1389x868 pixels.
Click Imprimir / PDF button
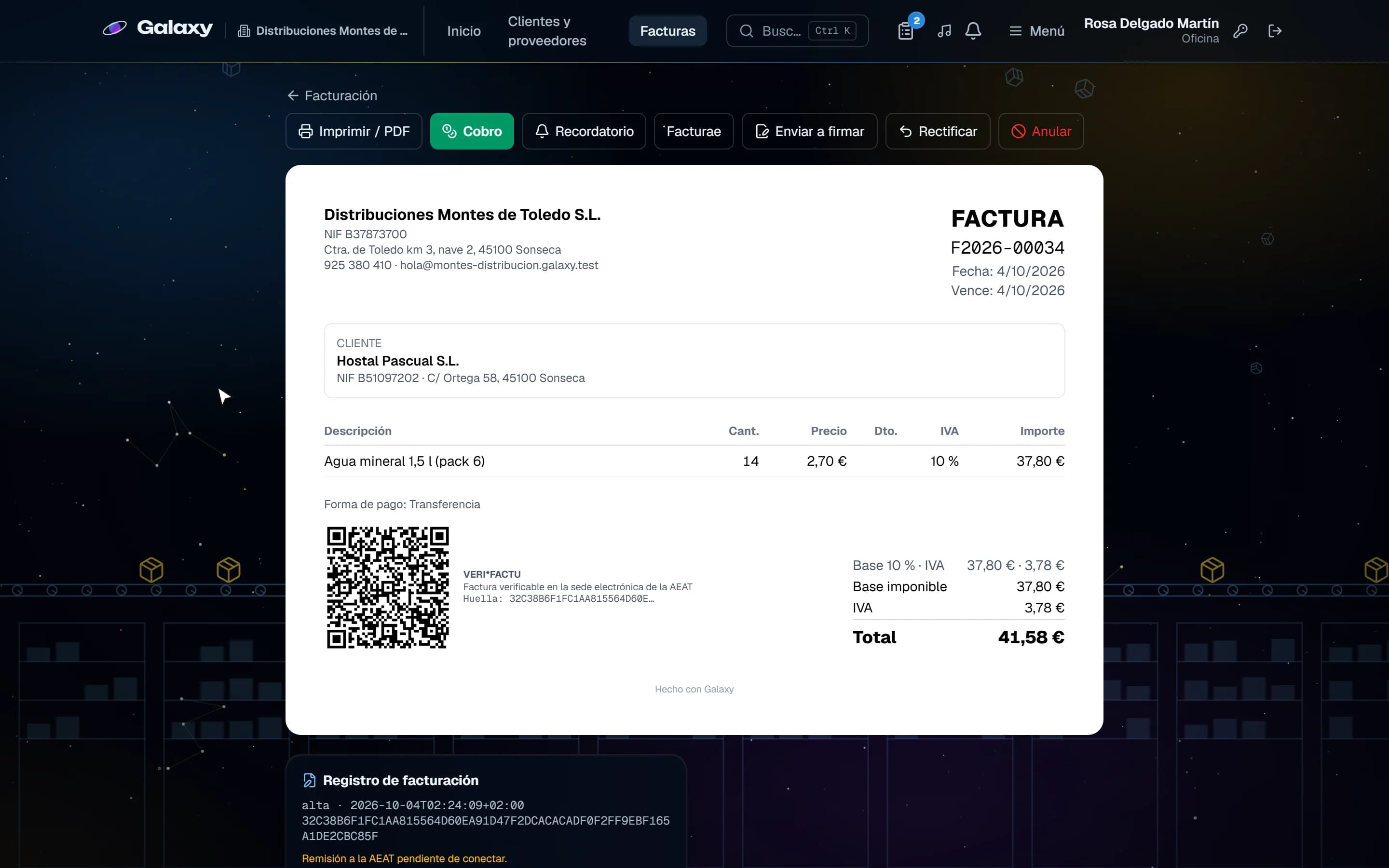click(354, 132)
